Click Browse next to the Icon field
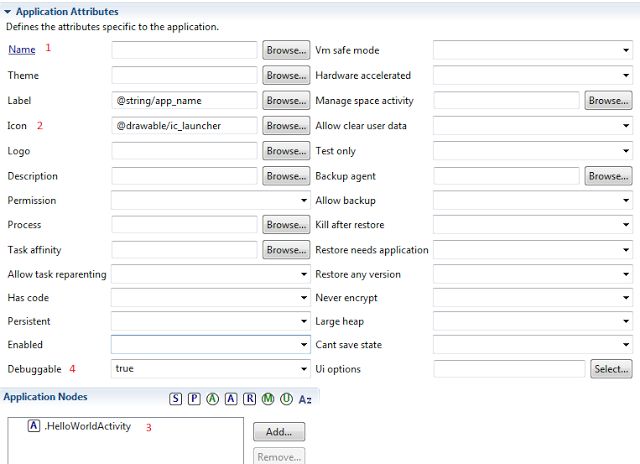Image resolution: width=640 pixels, height=464 pixels. 286,126
